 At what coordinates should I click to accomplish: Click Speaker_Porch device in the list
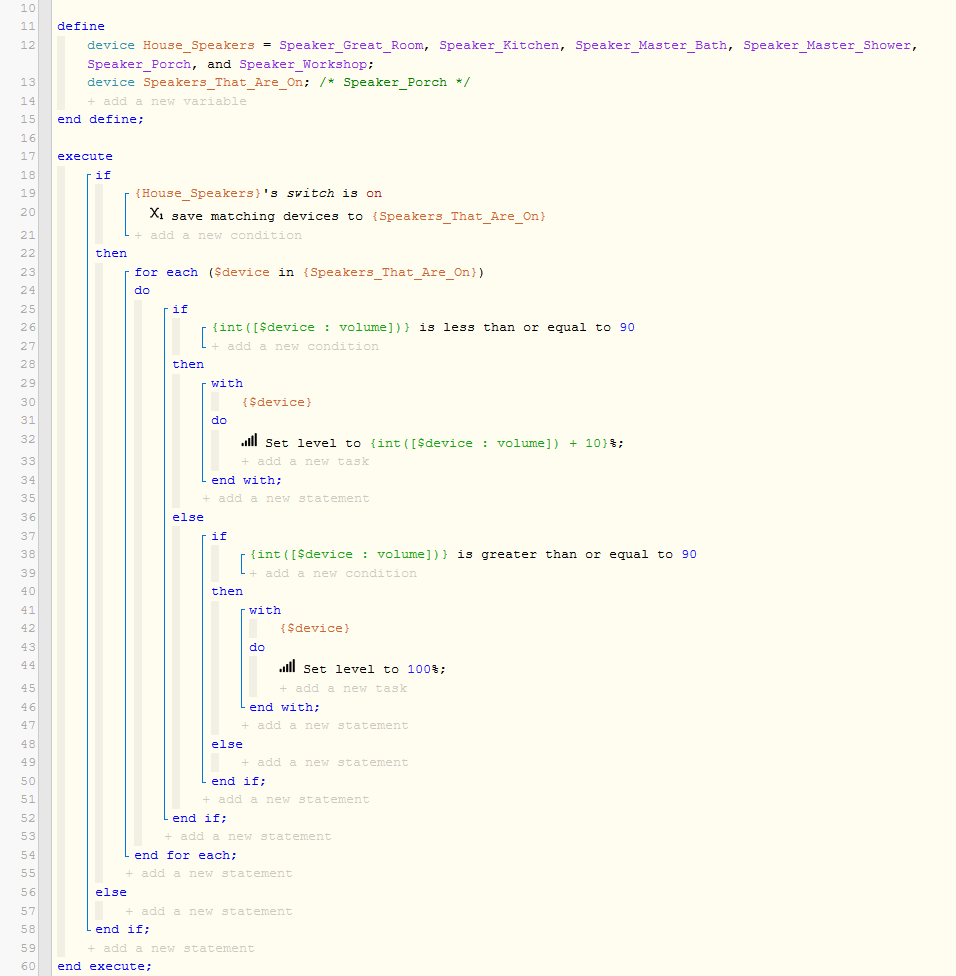139,64
